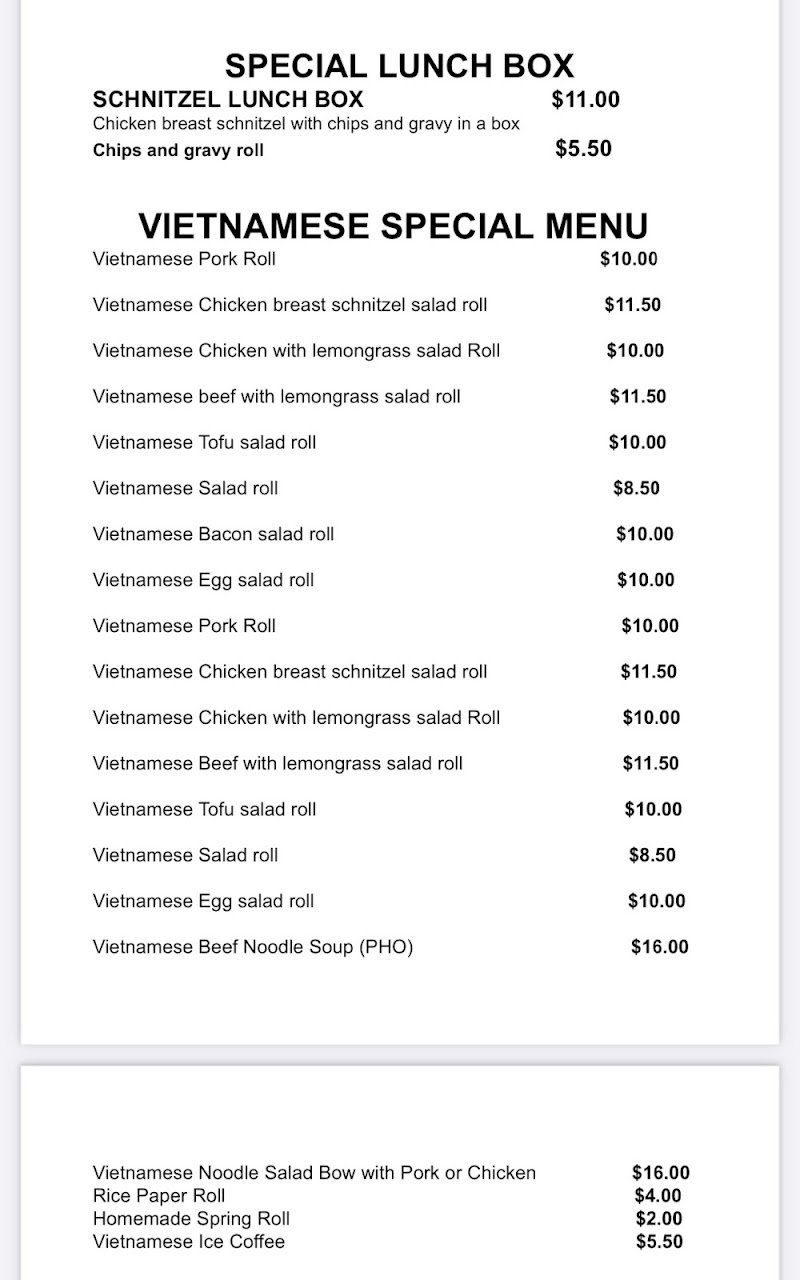Click the $2.00 Spring Roll price
The width and height of the screenshot is (800, 1280).
pos(659,1219)
